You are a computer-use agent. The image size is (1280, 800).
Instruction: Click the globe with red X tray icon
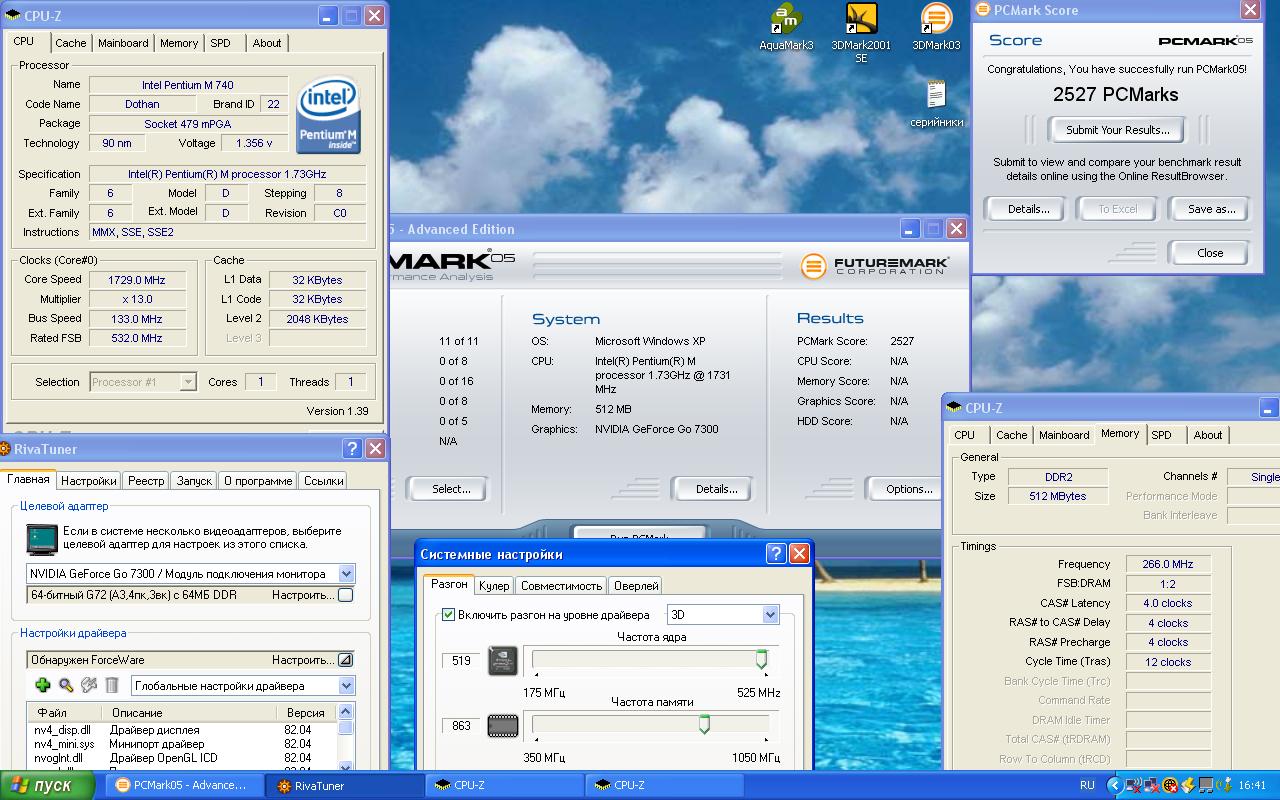tap(1169, 786)
